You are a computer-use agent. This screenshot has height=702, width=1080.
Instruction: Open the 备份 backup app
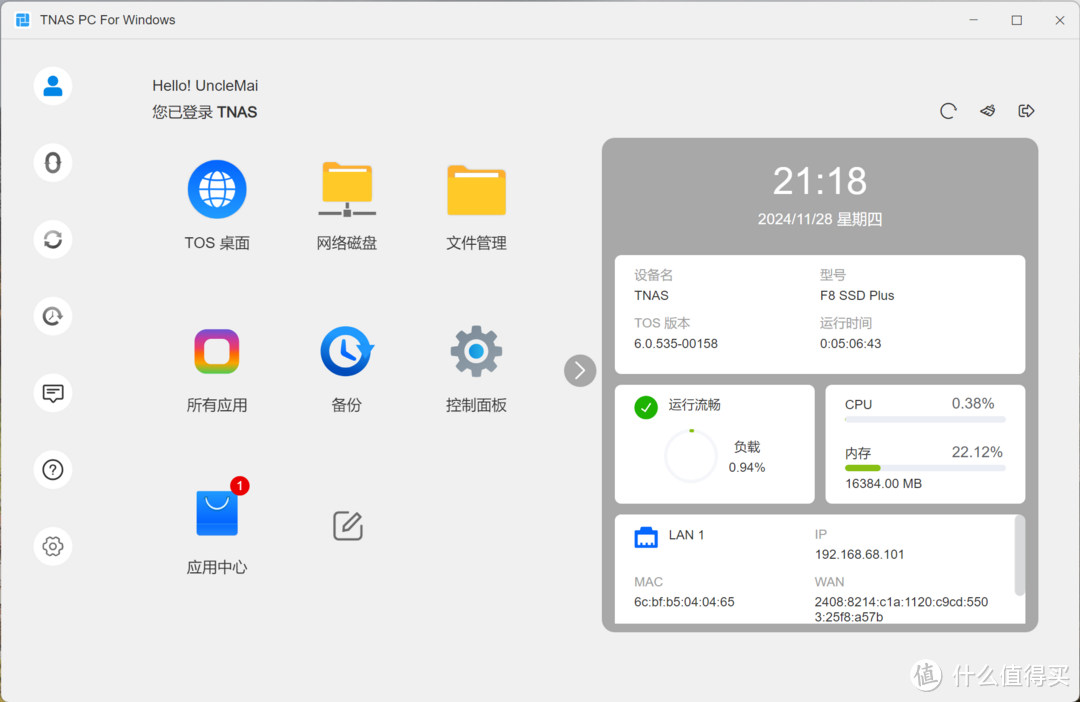click(347, 352)
